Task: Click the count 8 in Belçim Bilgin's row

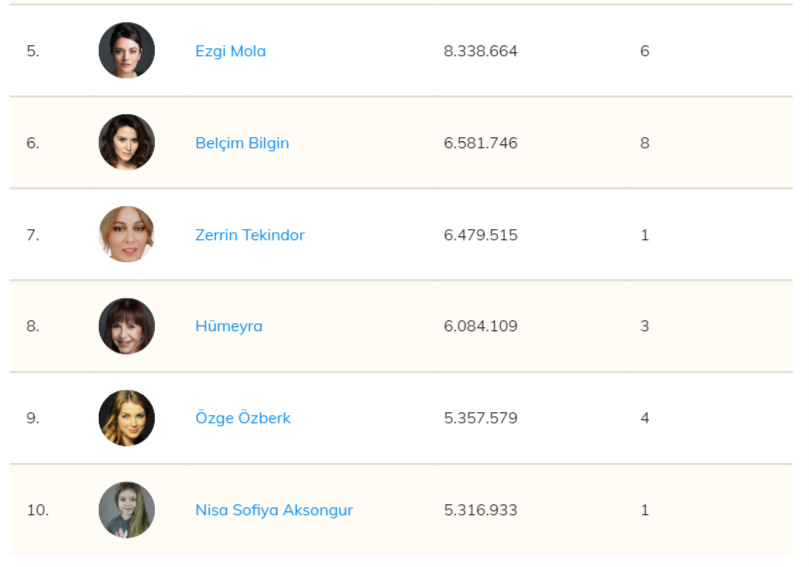Action: (x=645, y=143)
